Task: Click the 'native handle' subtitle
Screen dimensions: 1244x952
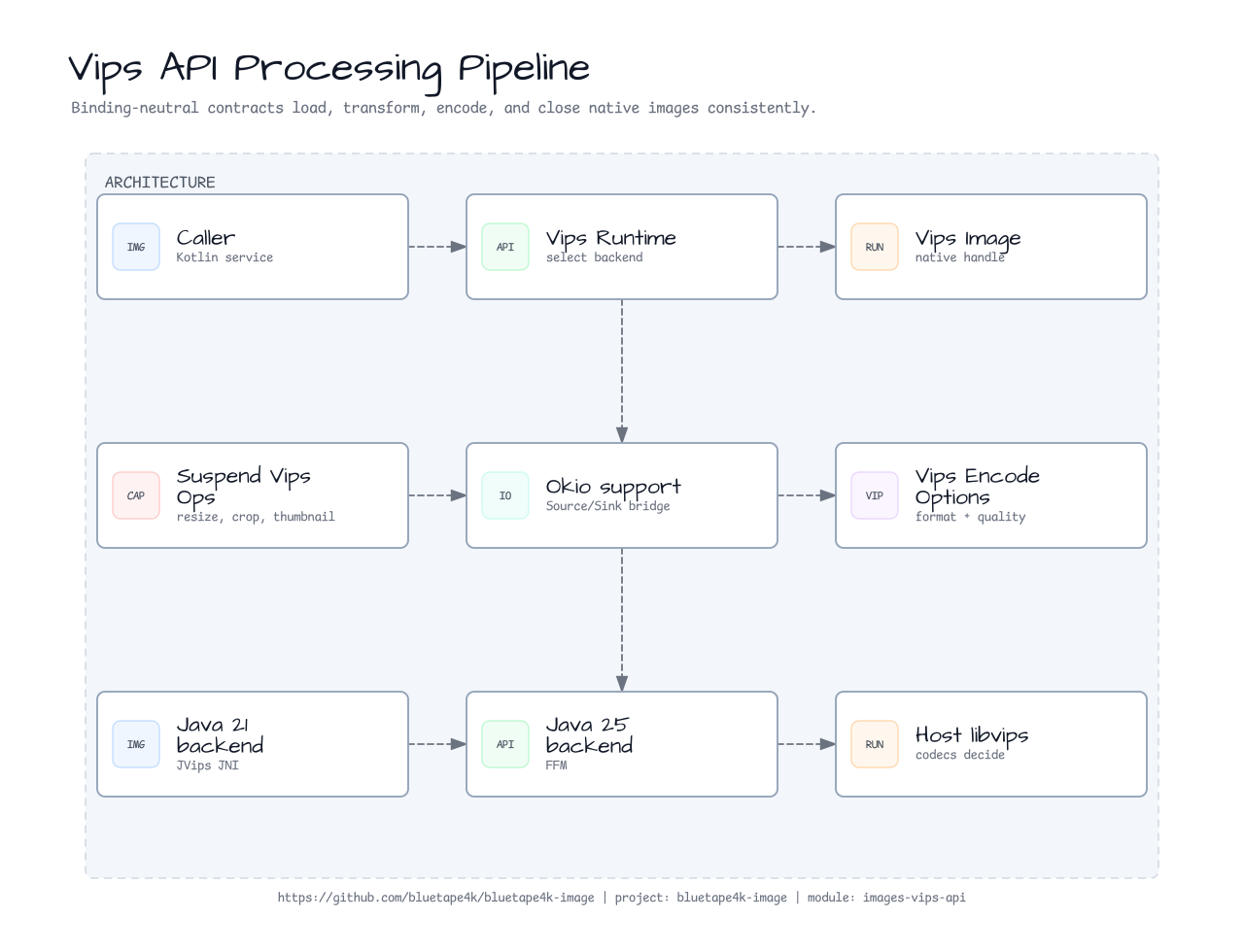Action: click(960, 257)
